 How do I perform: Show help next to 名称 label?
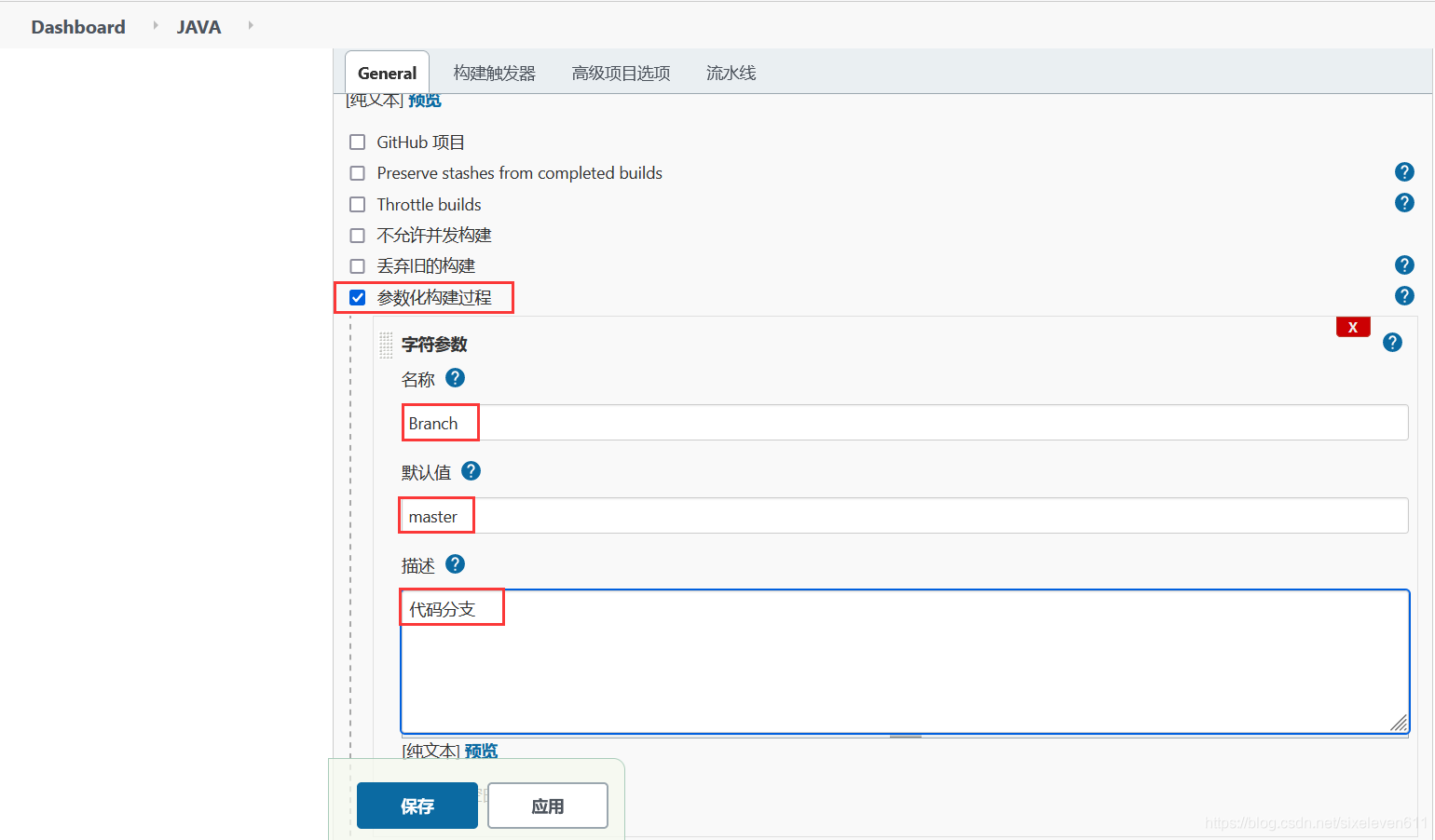(x=455, y=378)
